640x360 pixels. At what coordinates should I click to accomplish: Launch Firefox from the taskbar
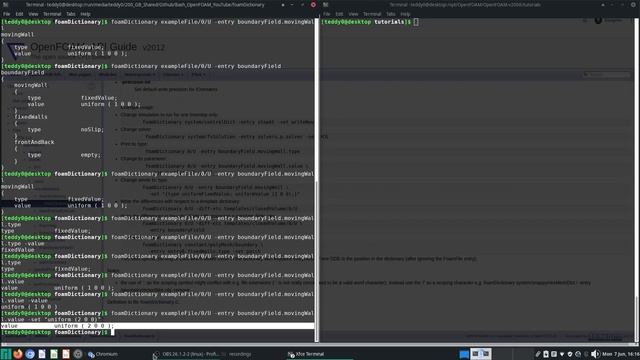coord(18,354)
